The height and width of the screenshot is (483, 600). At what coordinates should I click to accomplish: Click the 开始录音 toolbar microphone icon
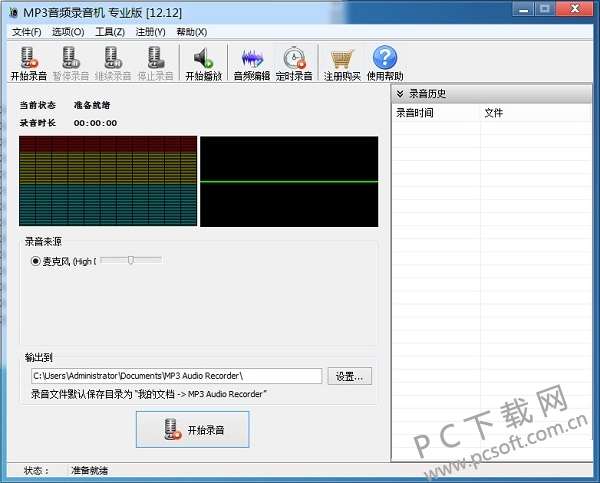coord(29,58)
